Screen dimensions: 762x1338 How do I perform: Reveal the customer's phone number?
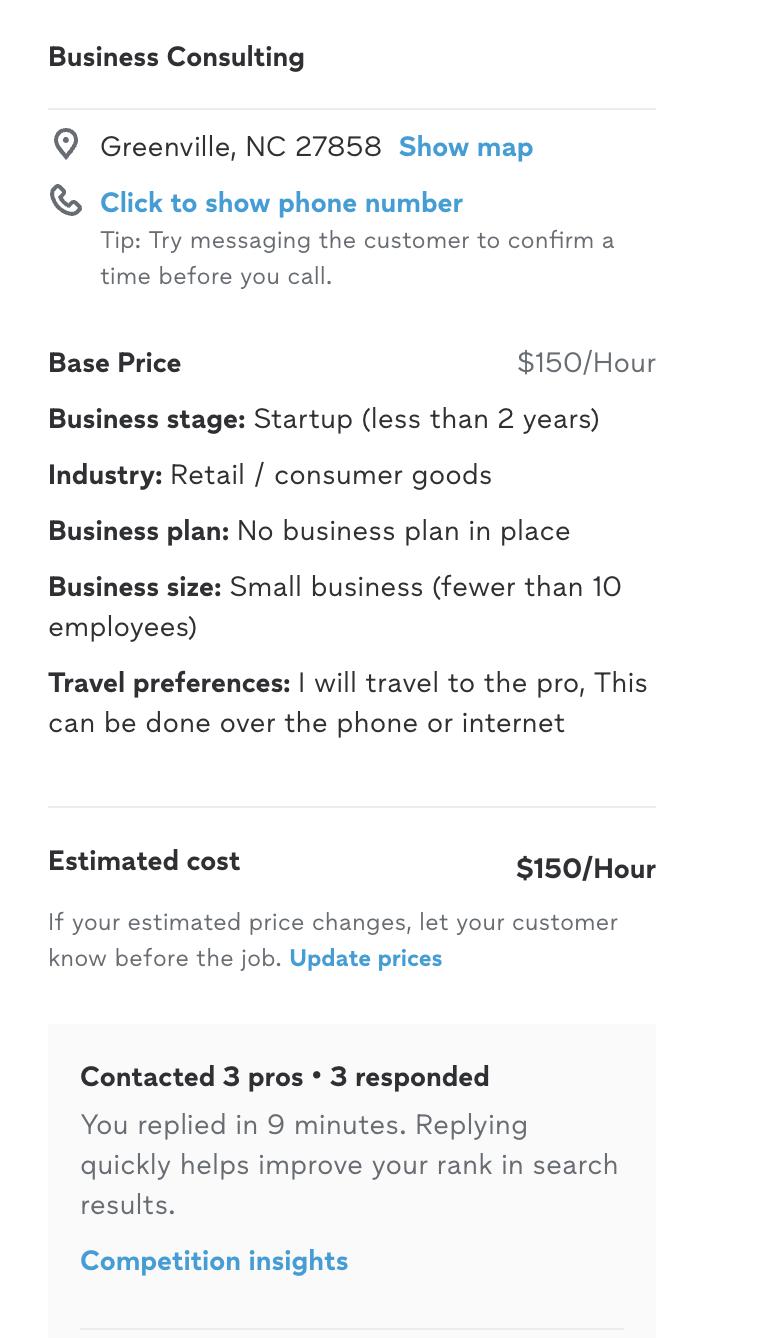(x=281, y=203)
